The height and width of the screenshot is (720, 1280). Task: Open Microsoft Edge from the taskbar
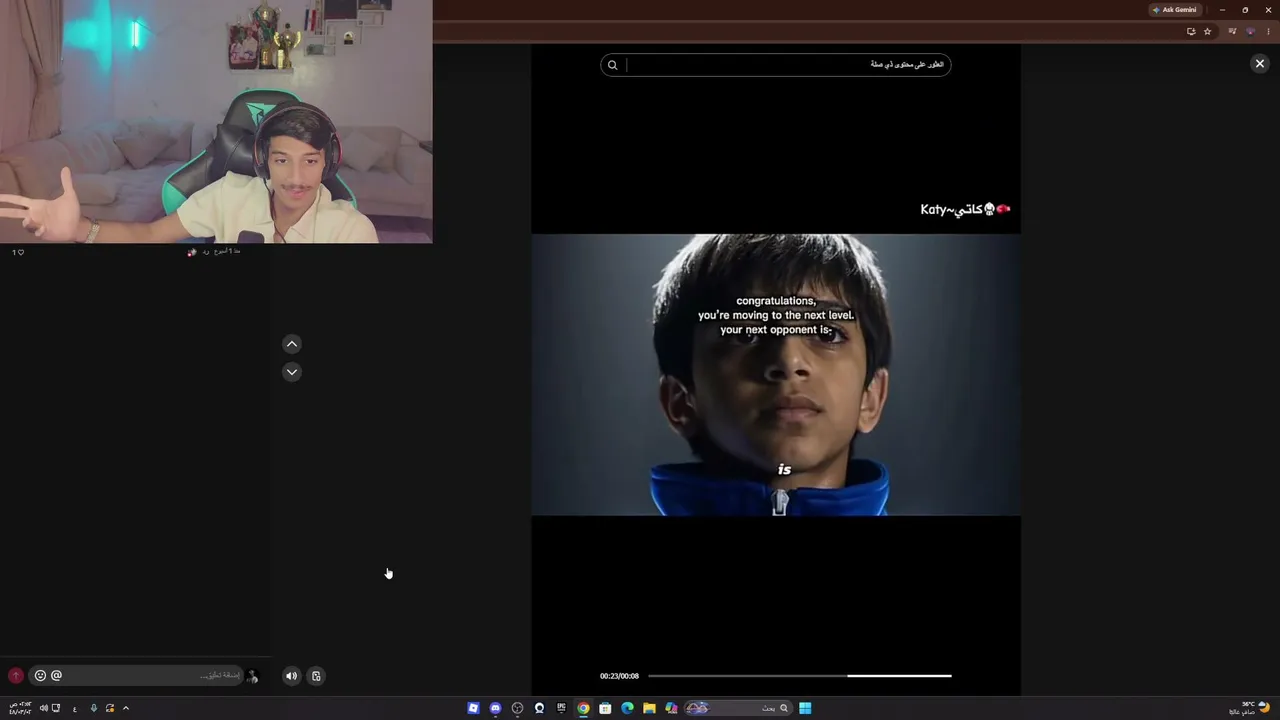coord(627,708)
